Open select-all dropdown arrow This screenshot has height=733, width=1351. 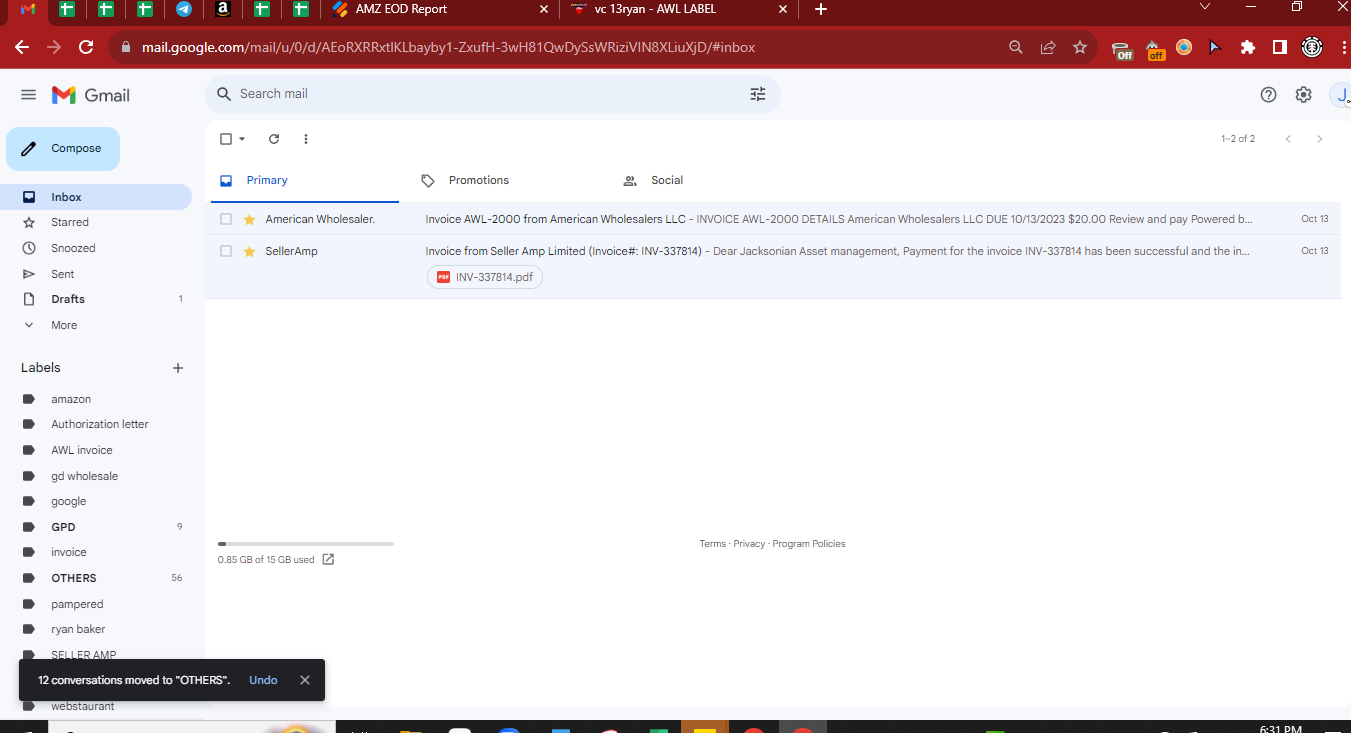point(242,139)
